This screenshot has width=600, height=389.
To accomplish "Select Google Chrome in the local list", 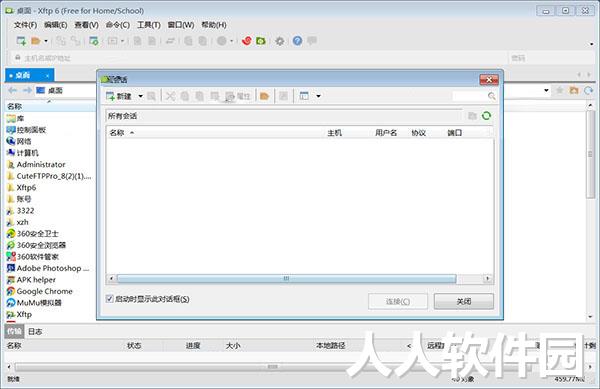I will [40, 291].
